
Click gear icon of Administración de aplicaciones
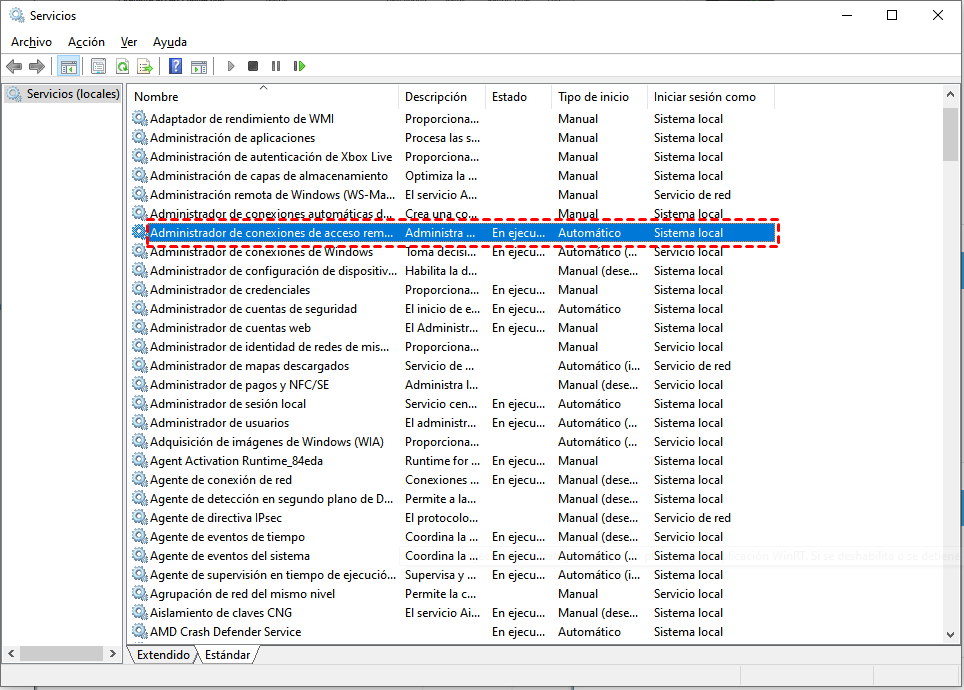[140, 137]
